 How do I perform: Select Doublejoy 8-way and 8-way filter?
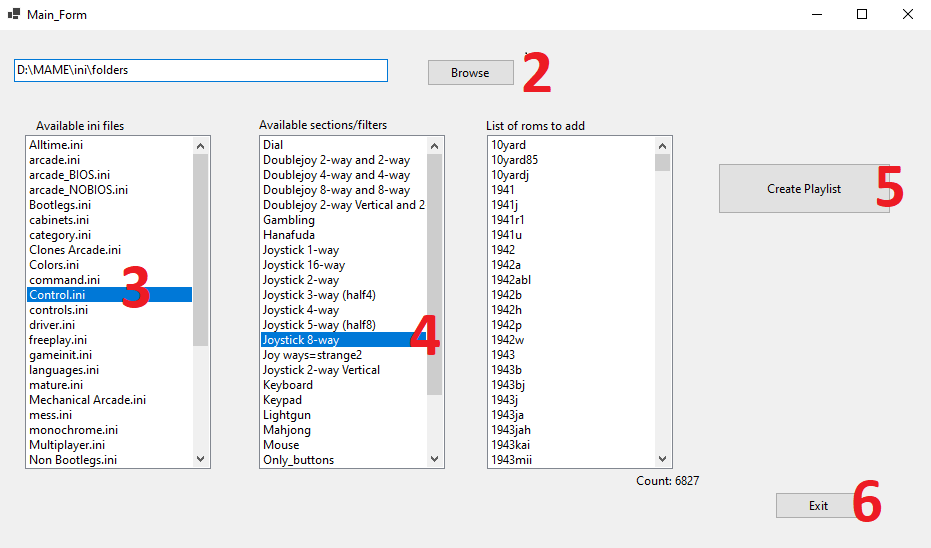click(343, 189)
